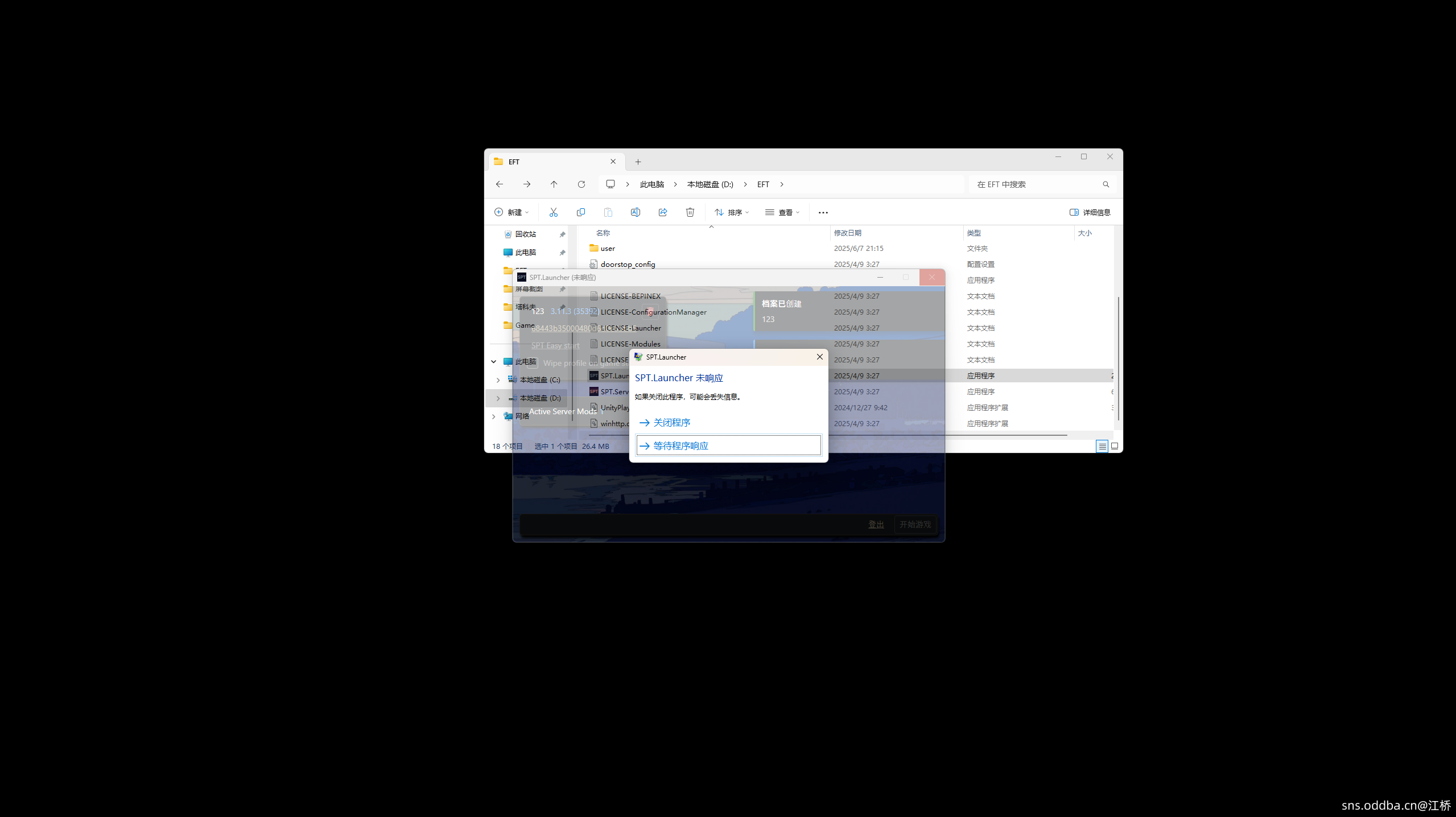1456x817 pixels.
Task: Cut the selected file with the scissors icon
Action: pyautogui.click(x=553, y=212)
